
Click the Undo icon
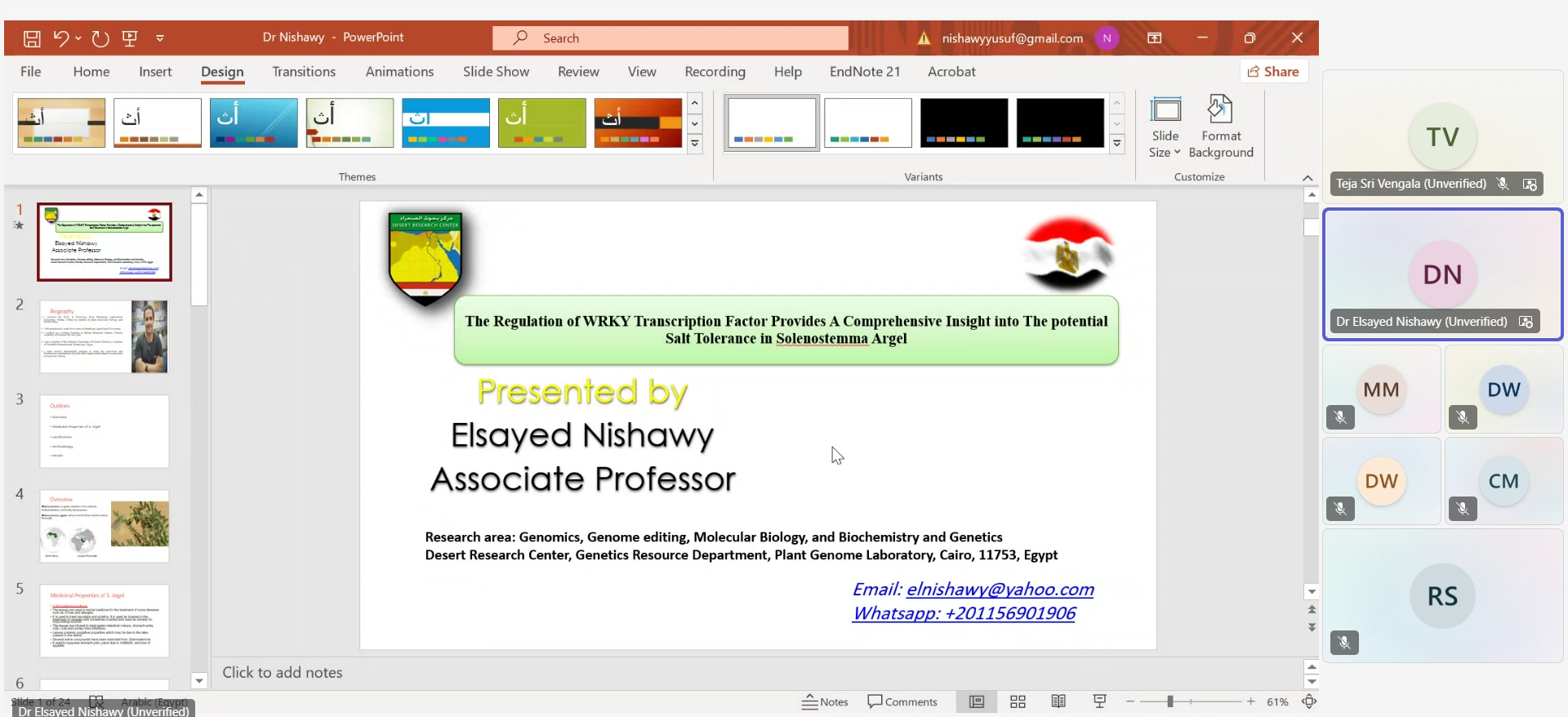[x=61, y=38]
